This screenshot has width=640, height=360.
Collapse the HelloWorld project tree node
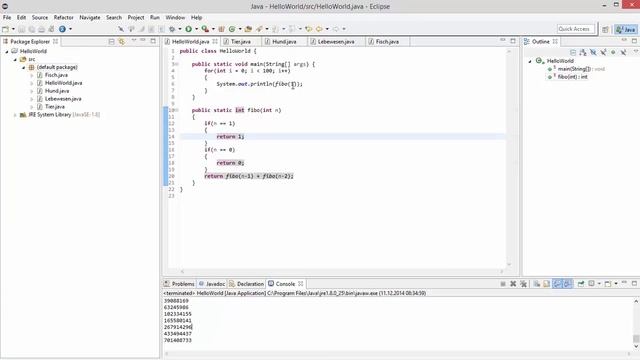tap(7, 52)
